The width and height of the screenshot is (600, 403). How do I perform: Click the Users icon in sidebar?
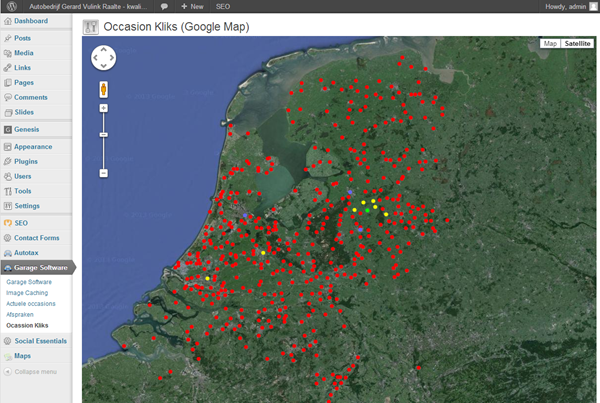[8, 176]
